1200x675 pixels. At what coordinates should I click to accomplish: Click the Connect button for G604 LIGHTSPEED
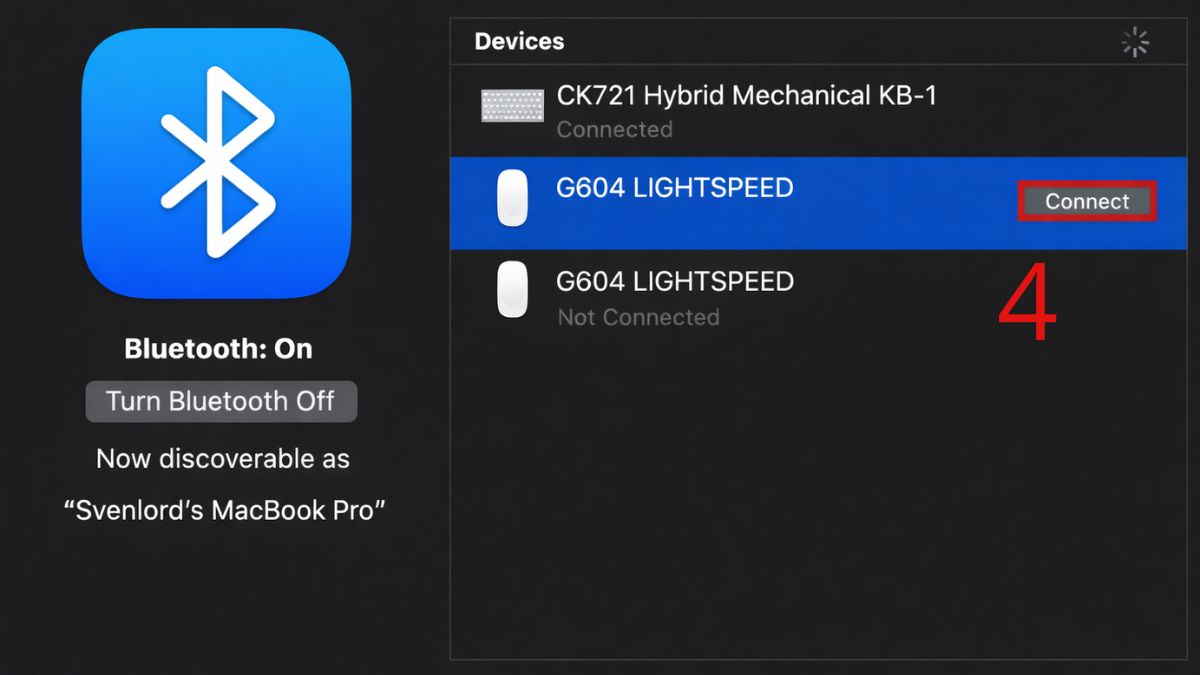[x=1087, y=201]
